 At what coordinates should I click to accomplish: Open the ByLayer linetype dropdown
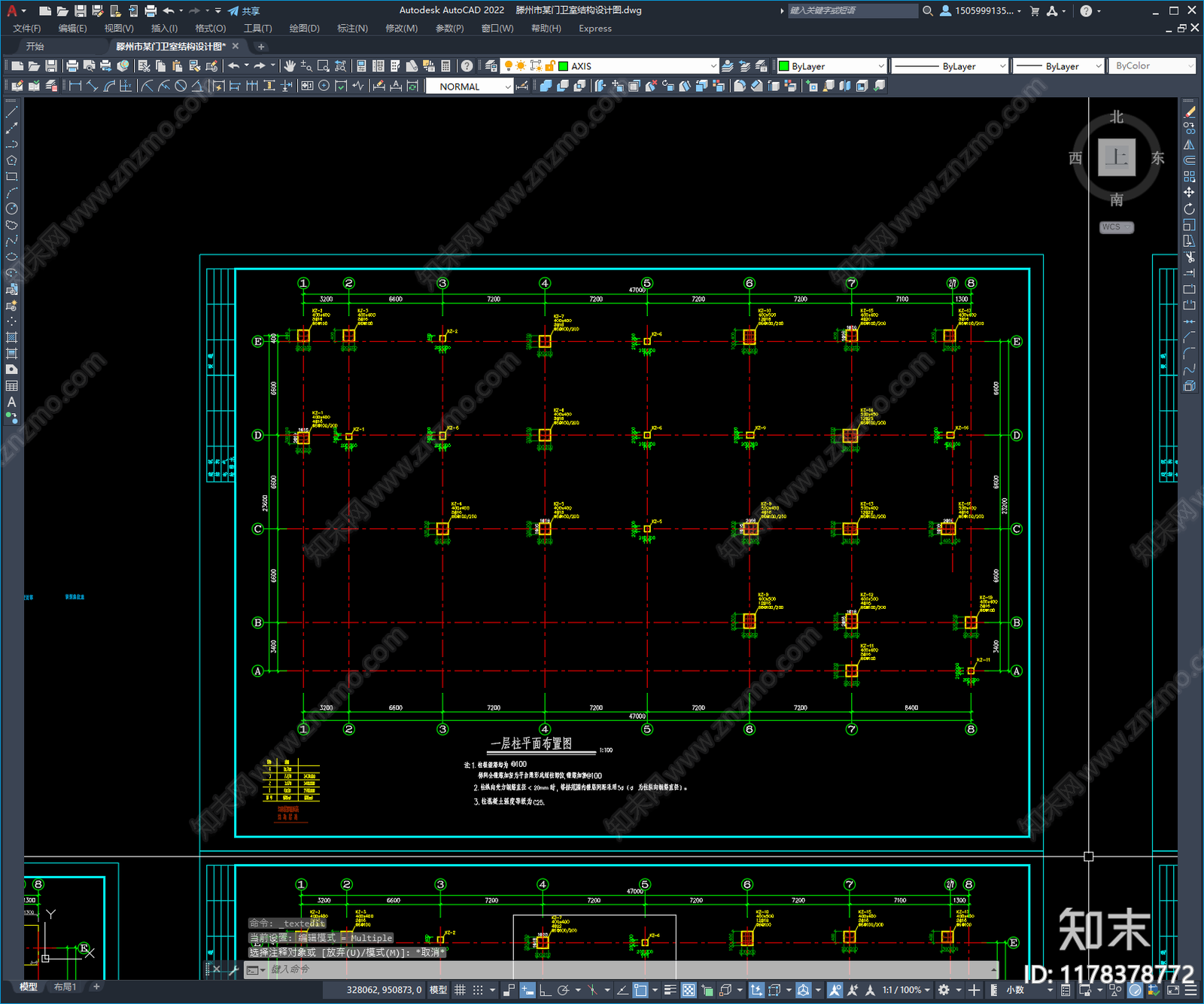click(x=1002, y=66)
